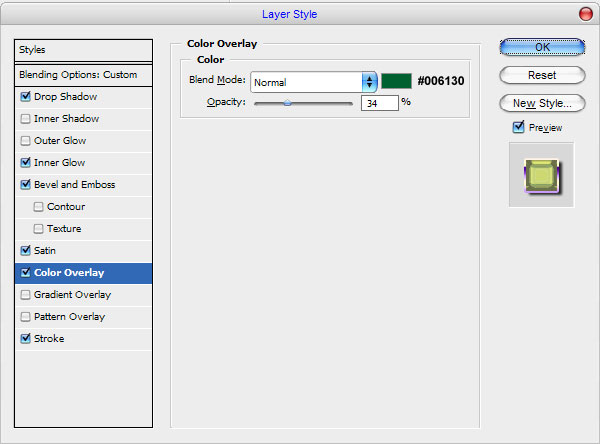The image size is (600, 444).
Task: Uncheck the Satin checkbox
Action: [x=25, y=250]
